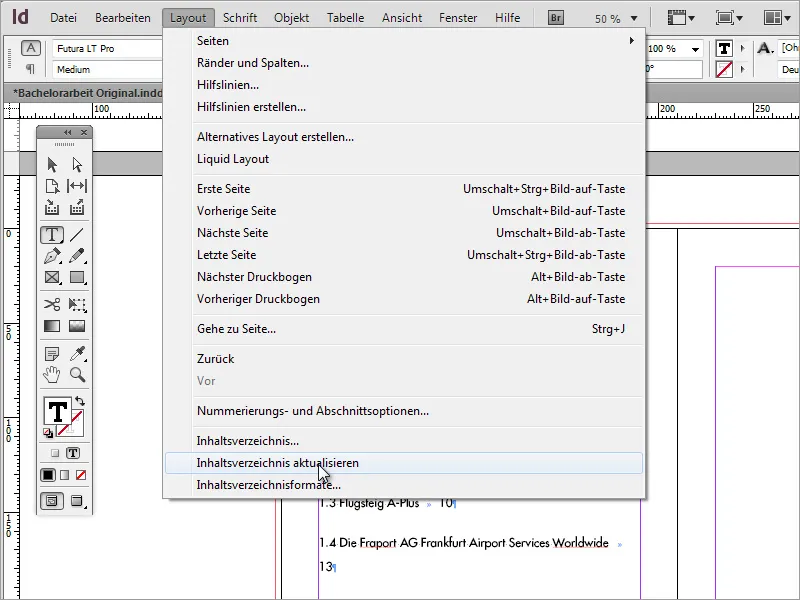Open arrange documents dropdown
Viewport: 800px width, 600px height.
(777, 18)
